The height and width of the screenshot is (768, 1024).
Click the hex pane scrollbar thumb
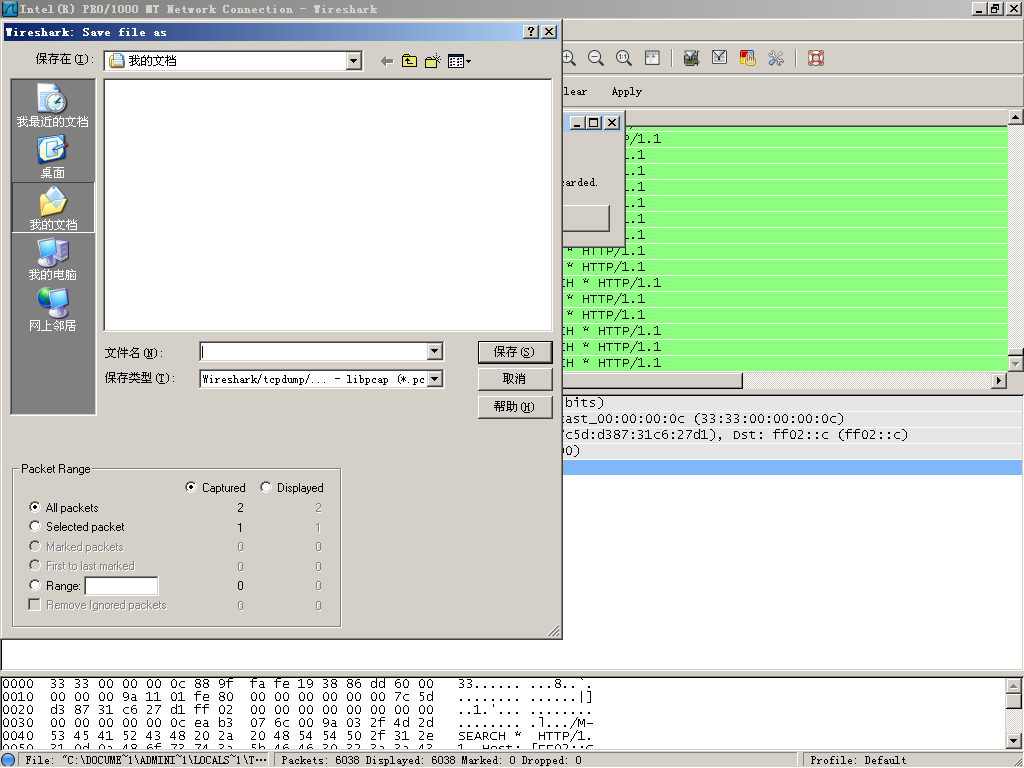pyautogui.click(x=1014, y=701)
